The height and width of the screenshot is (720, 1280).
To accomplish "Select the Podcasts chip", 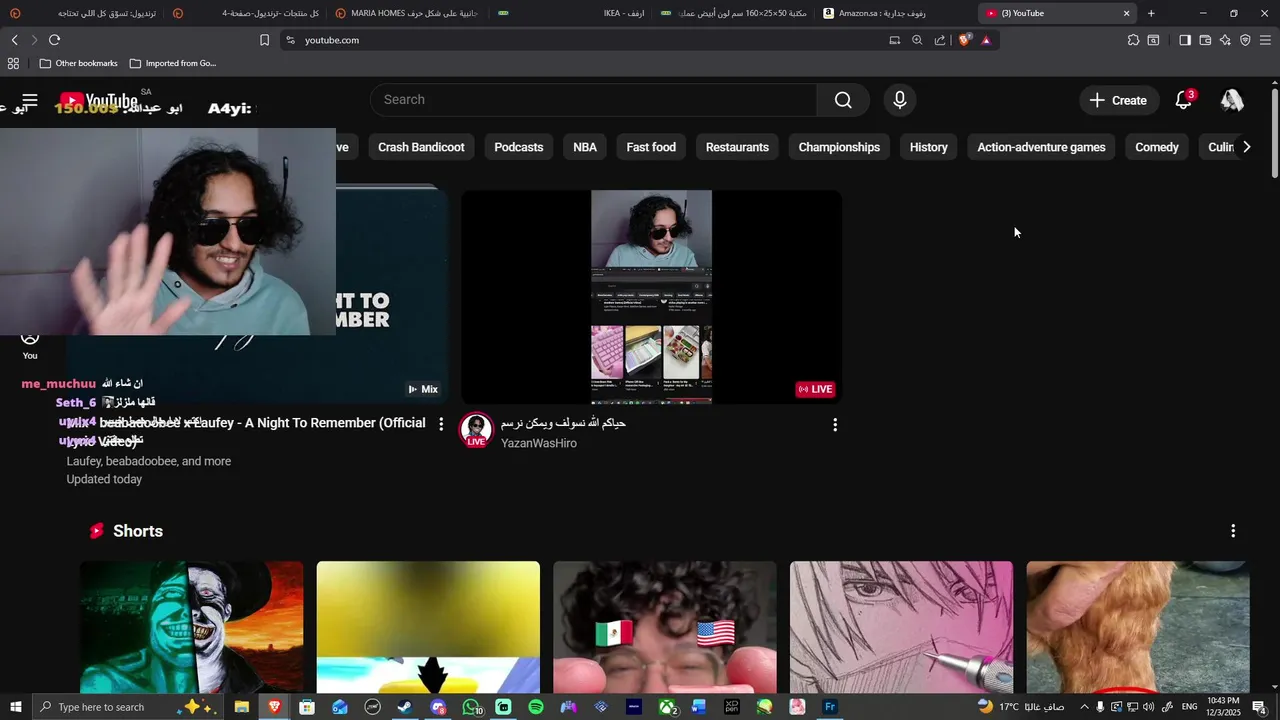I will tap(519, 147).
